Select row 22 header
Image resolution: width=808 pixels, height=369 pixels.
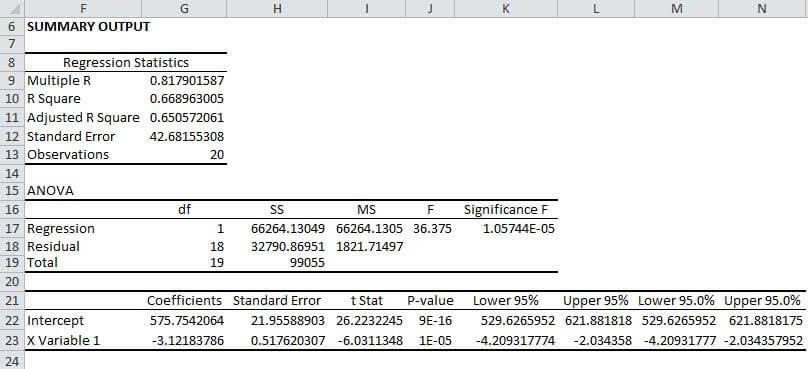pyautogui.click(x=12, y=321)
